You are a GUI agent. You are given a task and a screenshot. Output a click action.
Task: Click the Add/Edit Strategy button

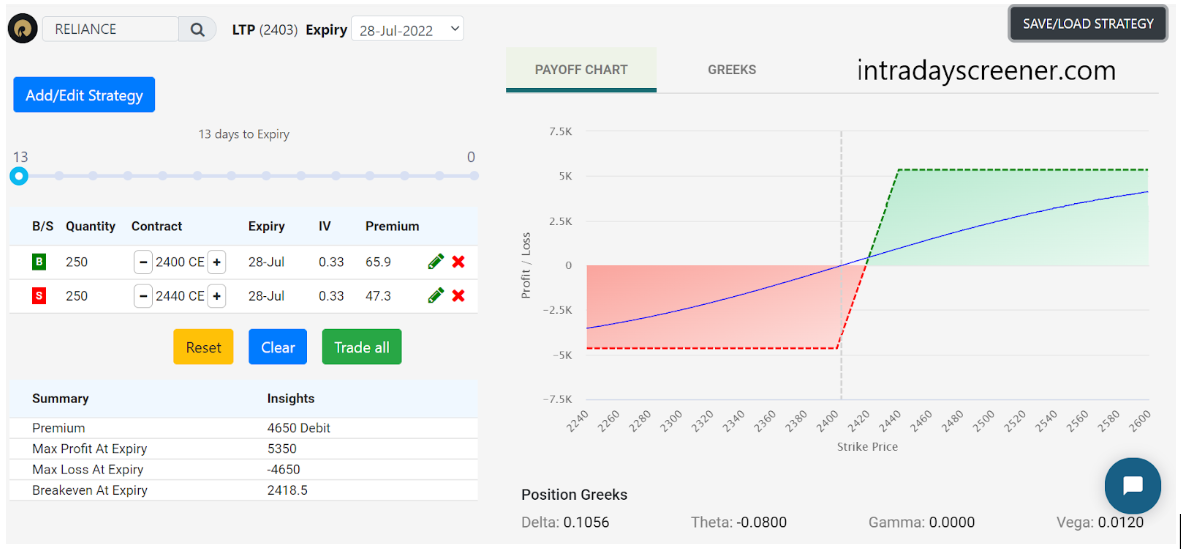pyautogui.click(x=84, y=95)
